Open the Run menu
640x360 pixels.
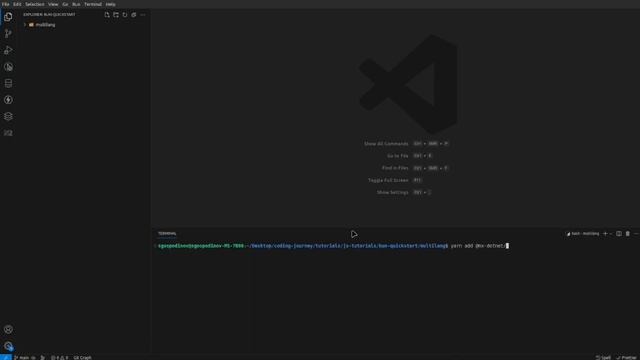(x=76, y=4)
